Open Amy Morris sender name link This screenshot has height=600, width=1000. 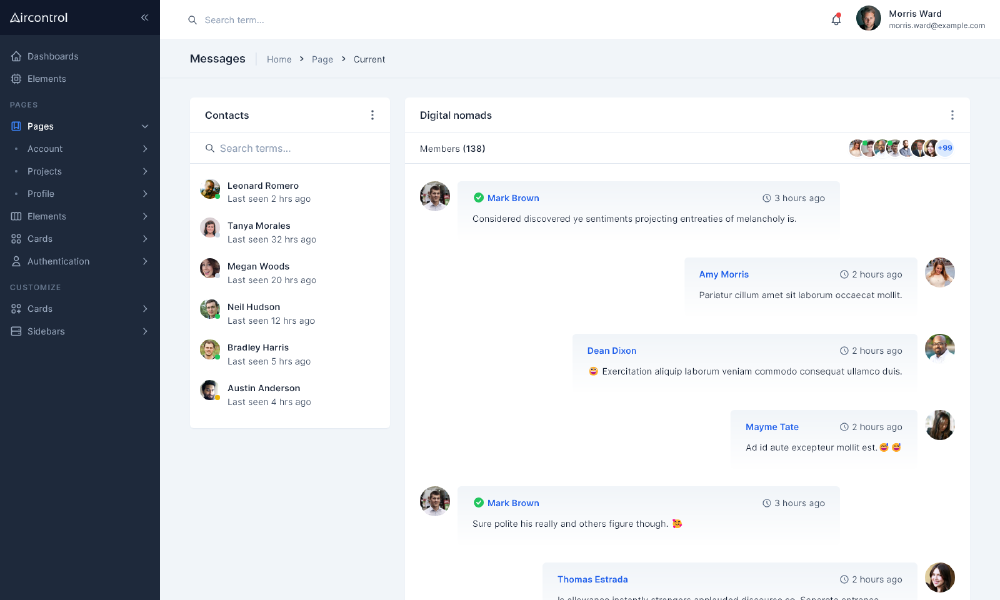click(724, 274)
